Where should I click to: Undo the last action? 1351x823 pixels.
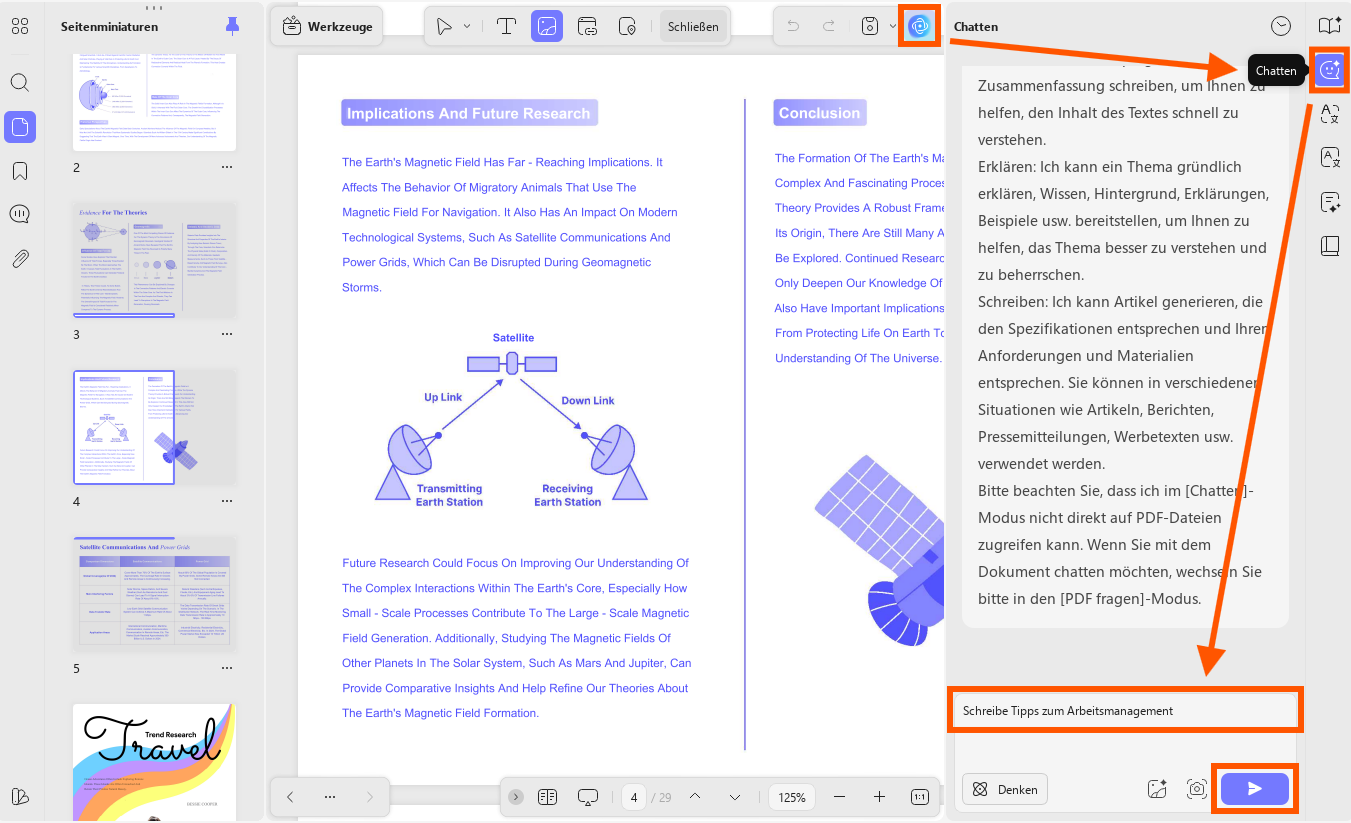pos(793,27)
